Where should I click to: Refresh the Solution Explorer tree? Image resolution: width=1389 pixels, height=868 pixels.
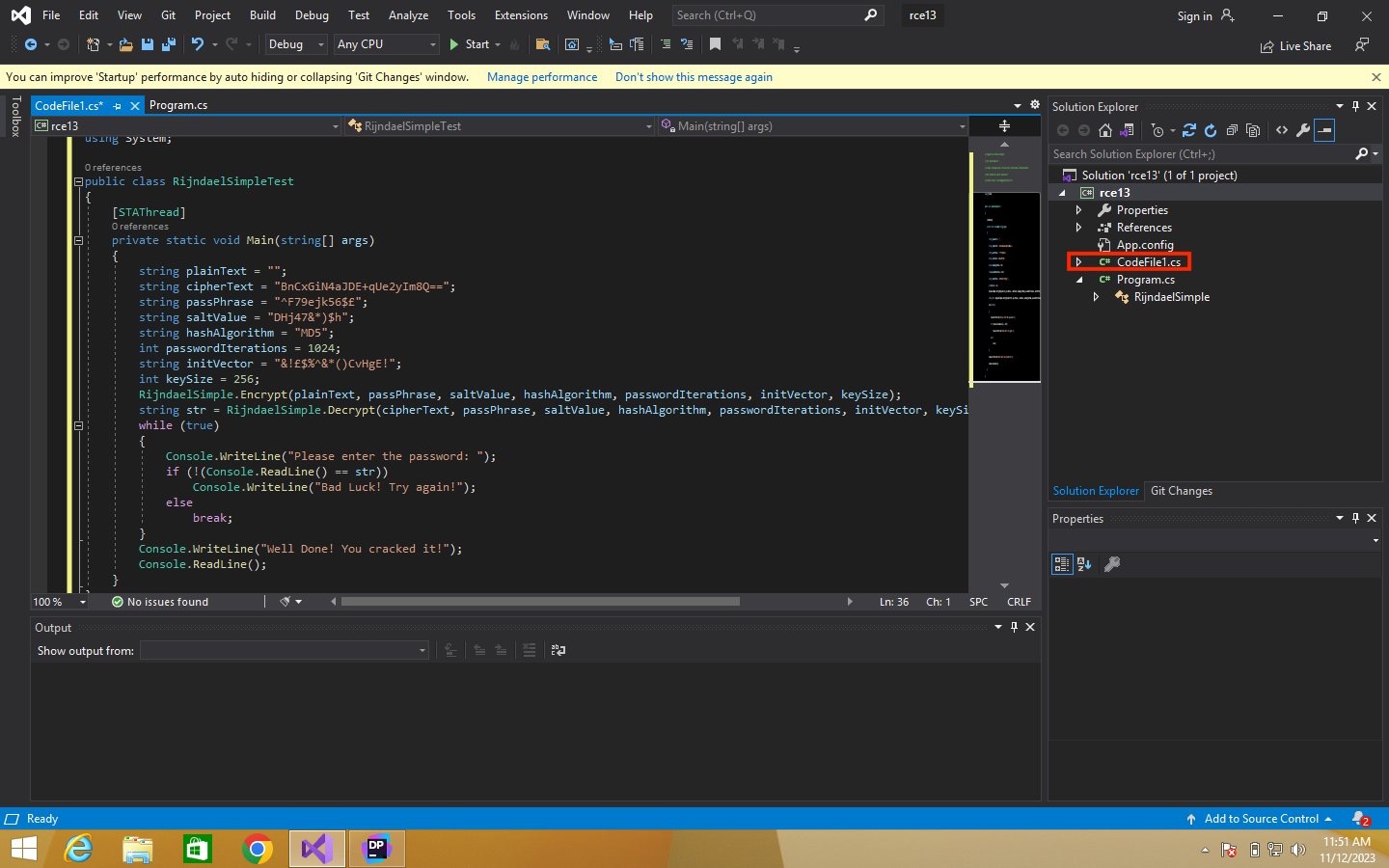(1211, 130)
